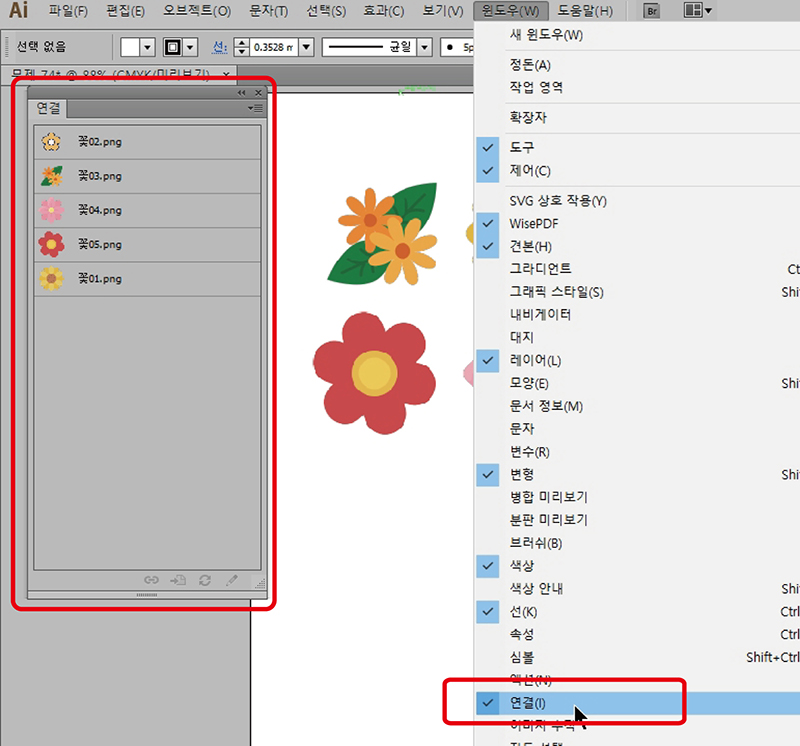Screen dimensions: 800x746
Task: Choose 내비게이터 from the window menu
Action: (540, 314)
